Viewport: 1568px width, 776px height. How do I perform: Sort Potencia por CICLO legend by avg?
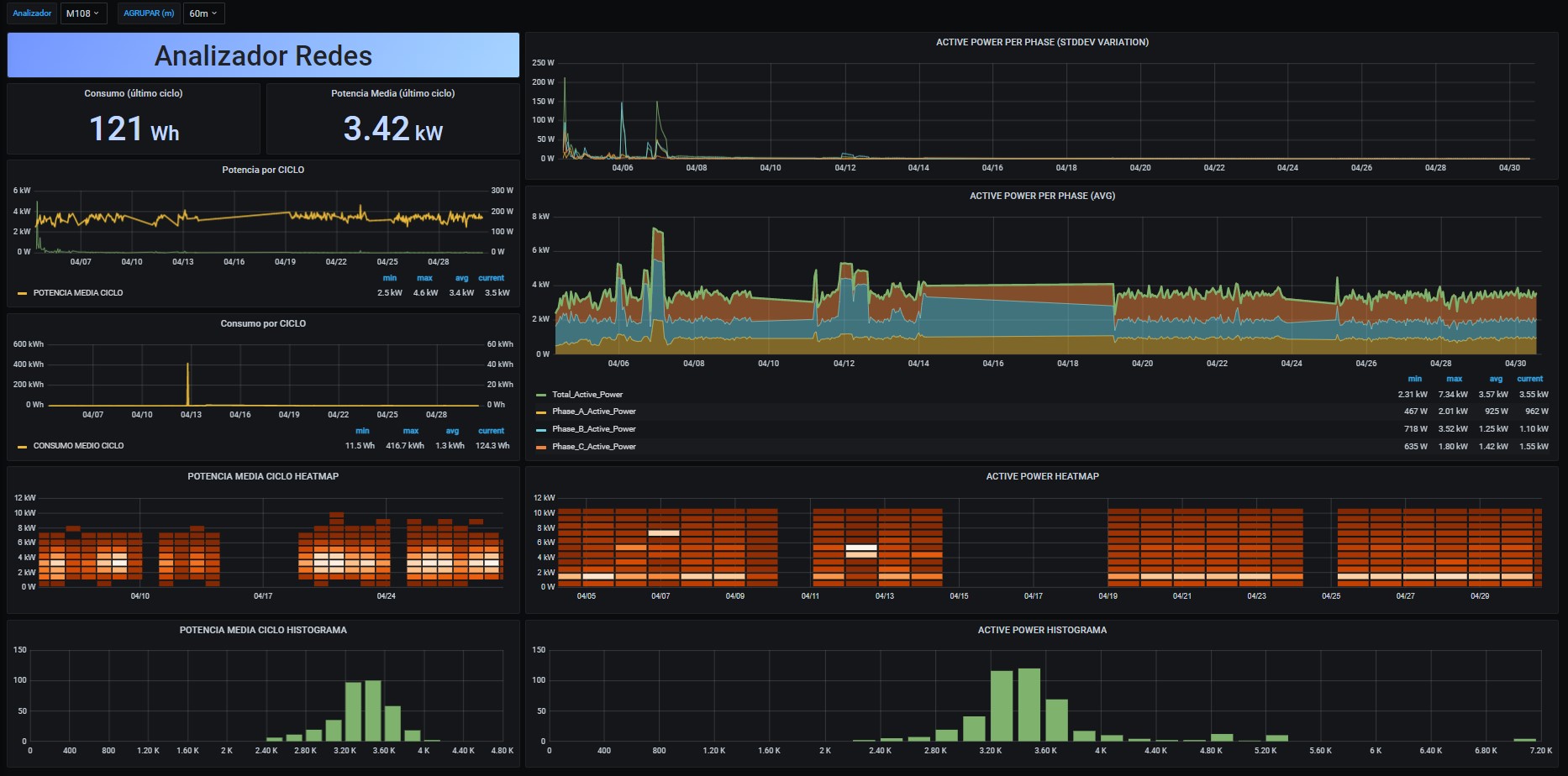461,278
